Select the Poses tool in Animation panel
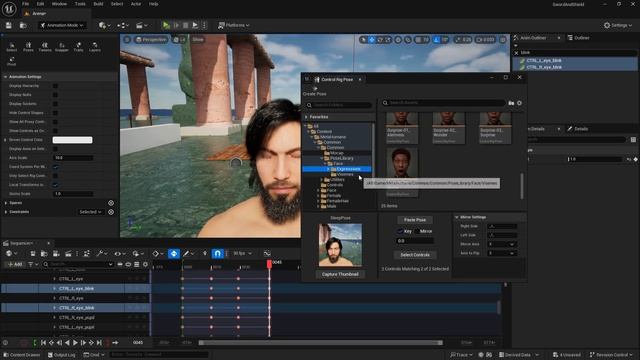The width and height of the screenshot is (640, 360). (x=28, y=47)
